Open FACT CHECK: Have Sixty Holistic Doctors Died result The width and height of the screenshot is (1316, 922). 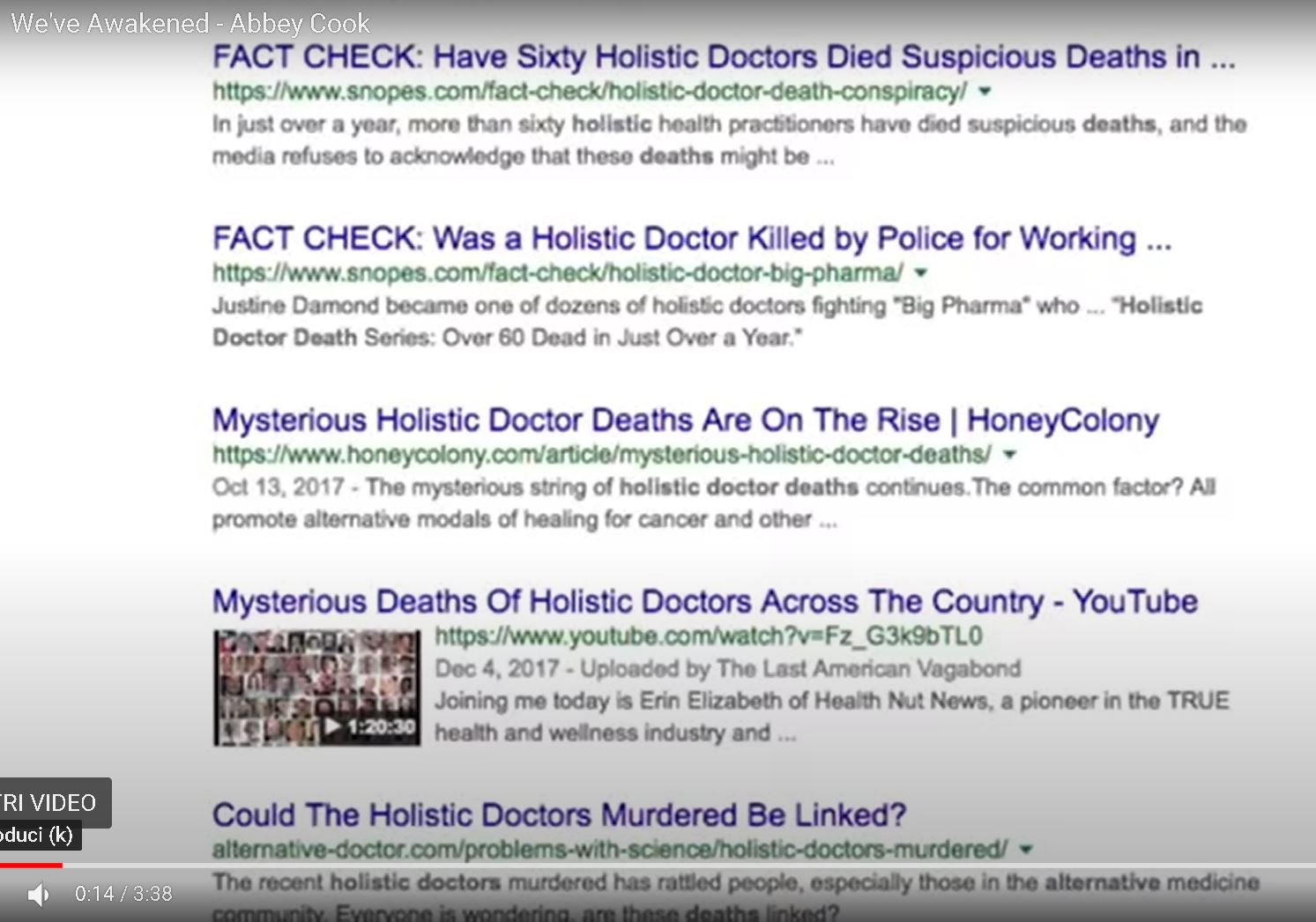click(x=724, y=57)
